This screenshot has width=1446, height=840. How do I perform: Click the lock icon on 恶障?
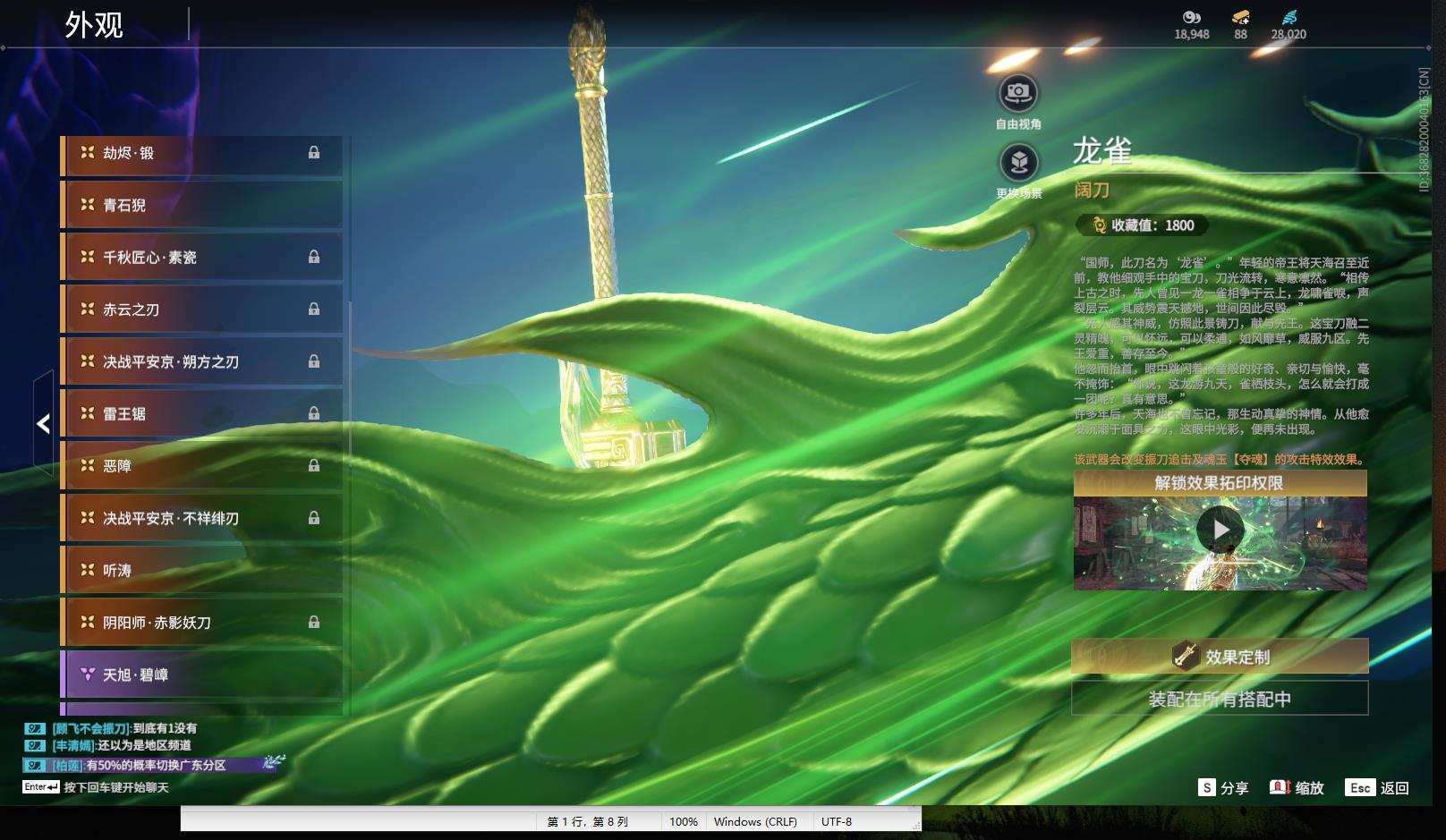click(314, 465)
